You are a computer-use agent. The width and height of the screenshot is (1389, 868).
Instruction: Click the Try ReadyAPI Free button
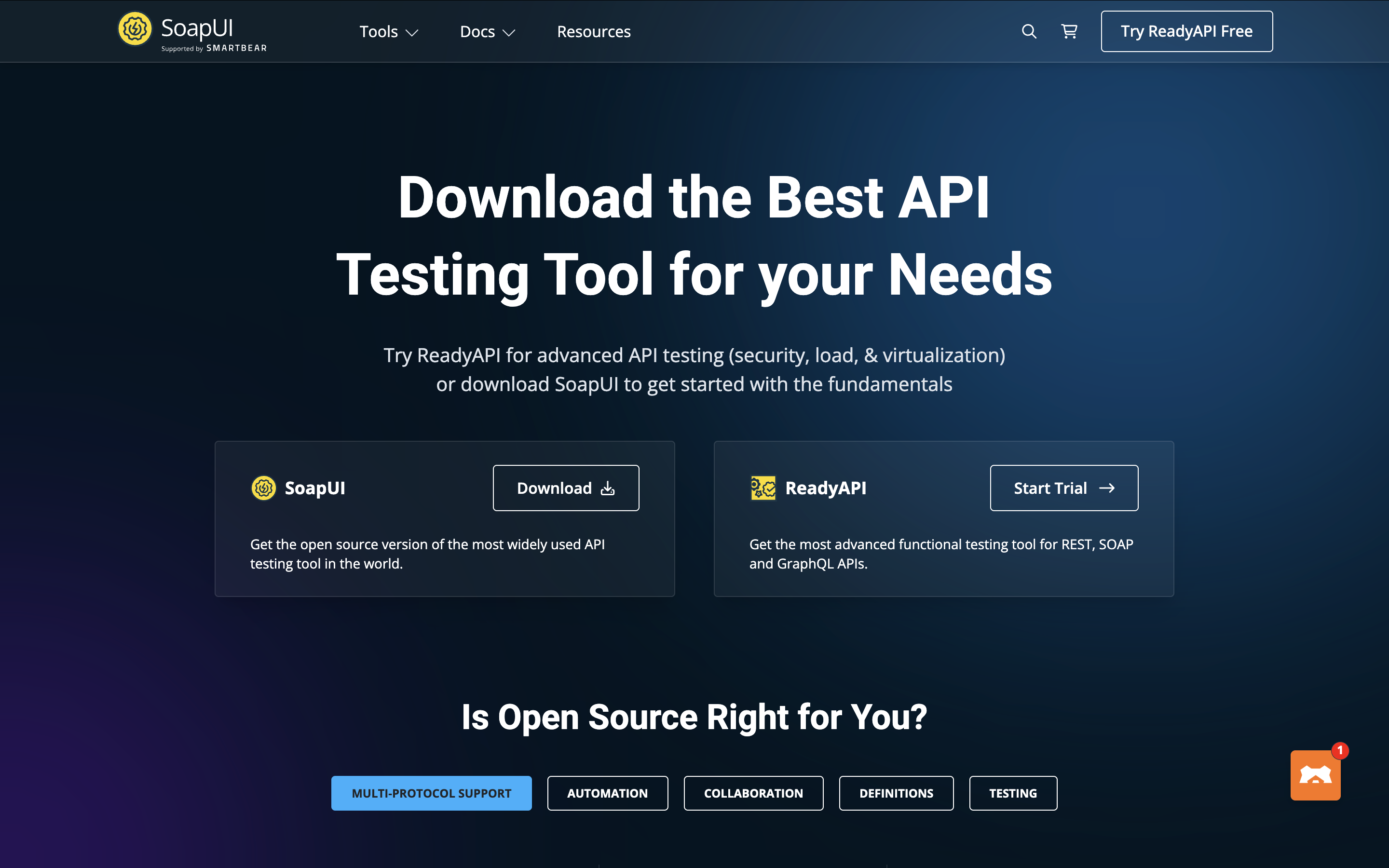tap(1186, 31)
